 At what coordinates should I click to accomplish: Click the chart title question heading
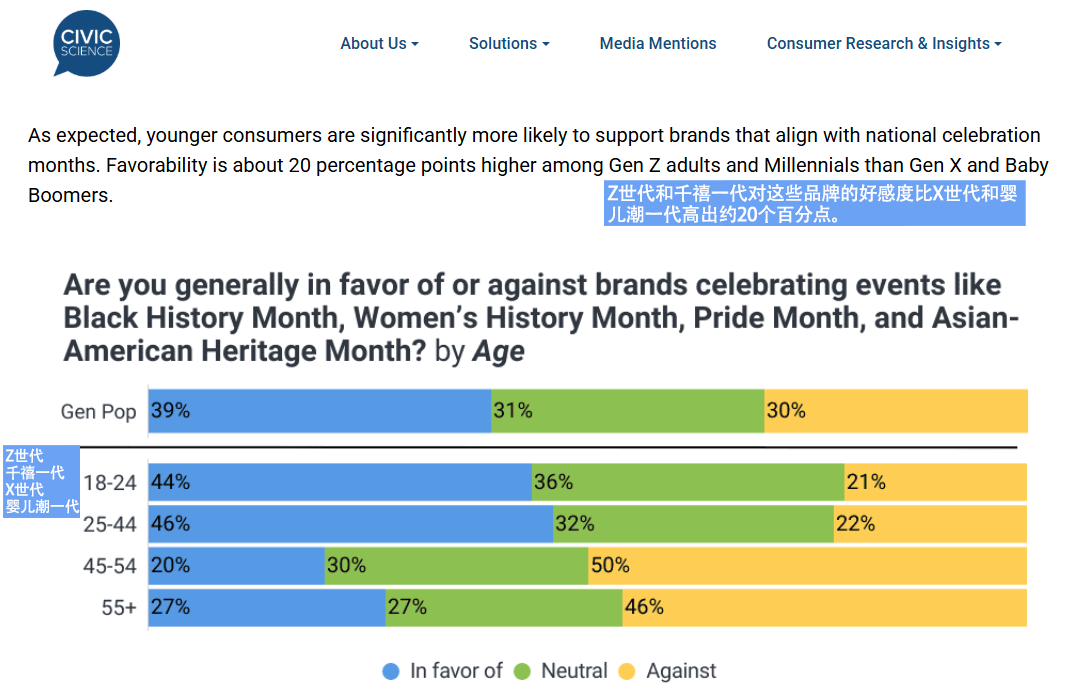(x=540, y=318)
